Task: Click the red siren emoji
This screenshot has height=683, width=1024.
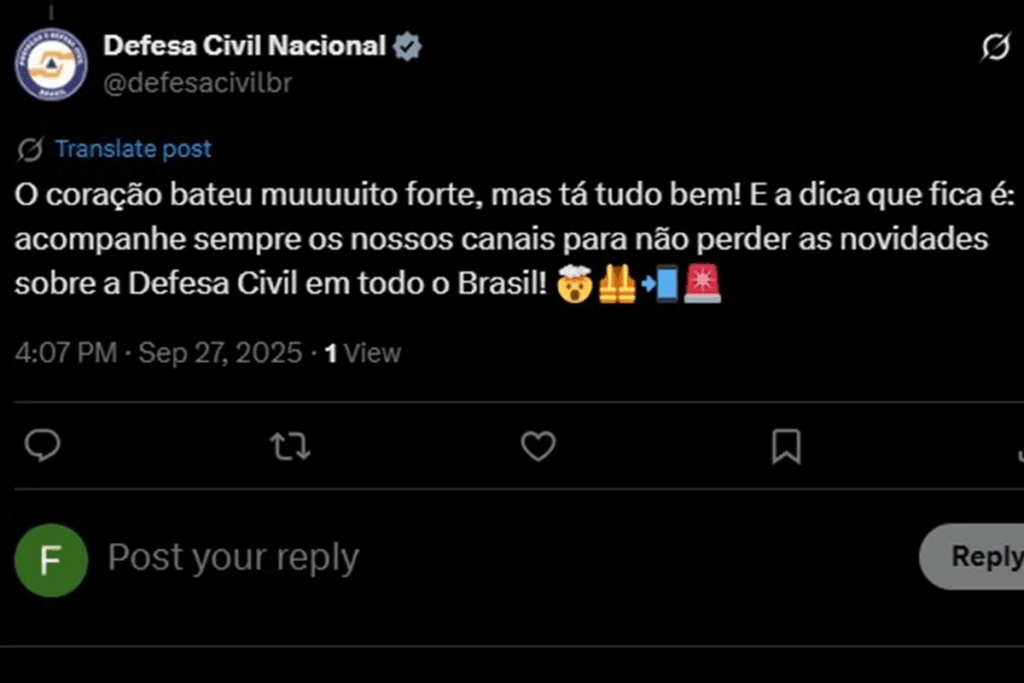Action: 702,285
